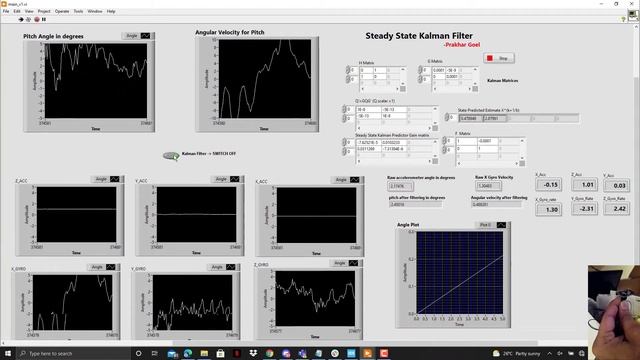Open Dropbox from taskbar
Image resolution: width=640 pixels, height=360 pixels.
pyautogui.click(x=253, y=353)
